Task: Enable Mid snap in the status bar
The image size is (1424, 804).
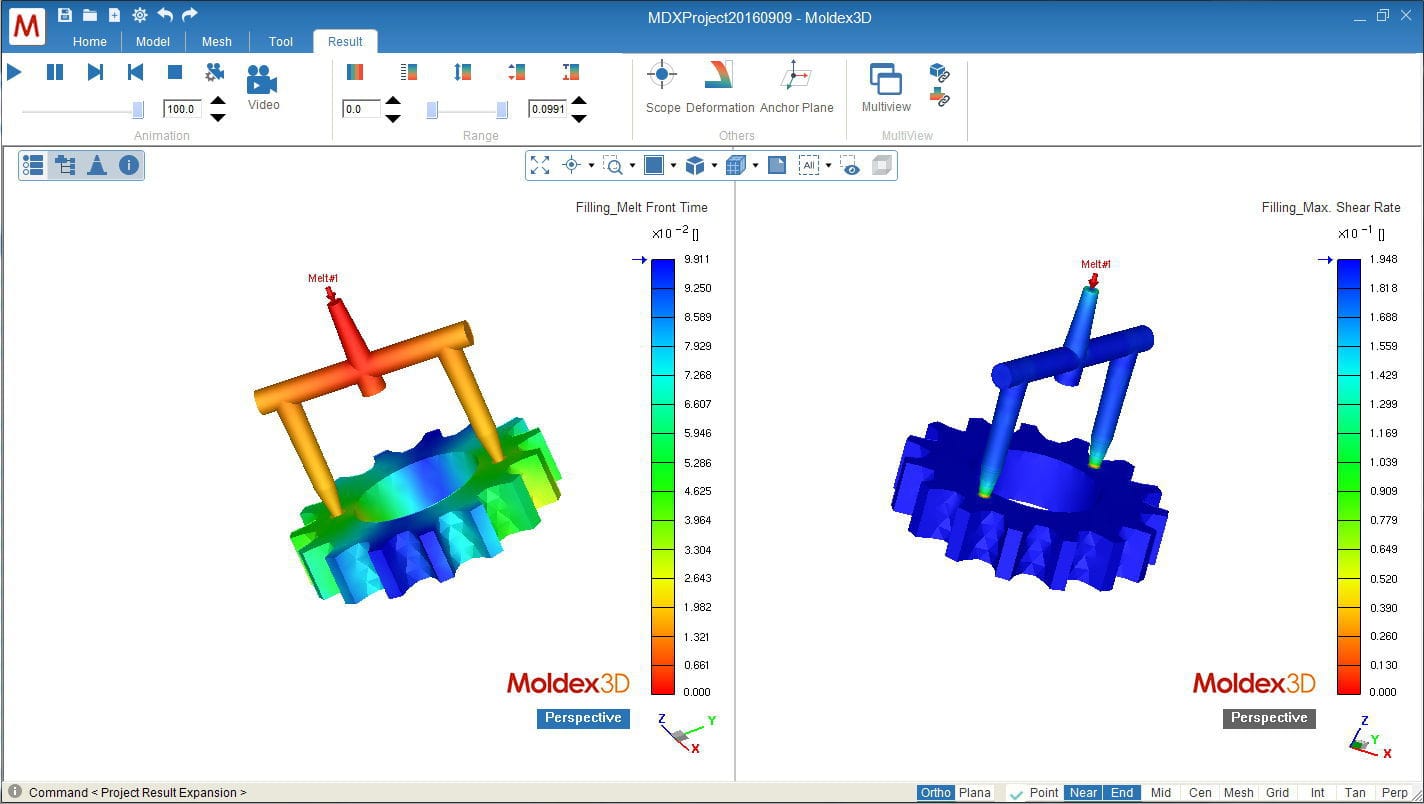Action: (1160, 792)
